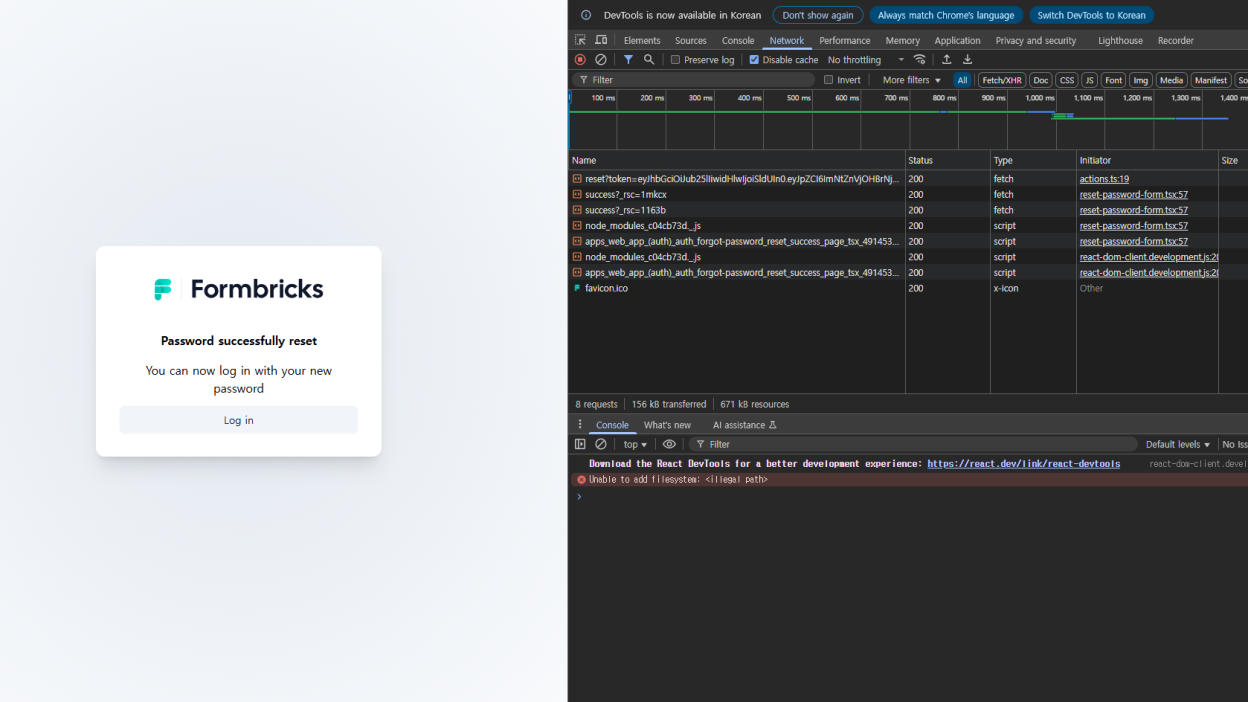The image size is (1248, 702).
Task: Switch to the Sources tab
Action: point(691,40)
